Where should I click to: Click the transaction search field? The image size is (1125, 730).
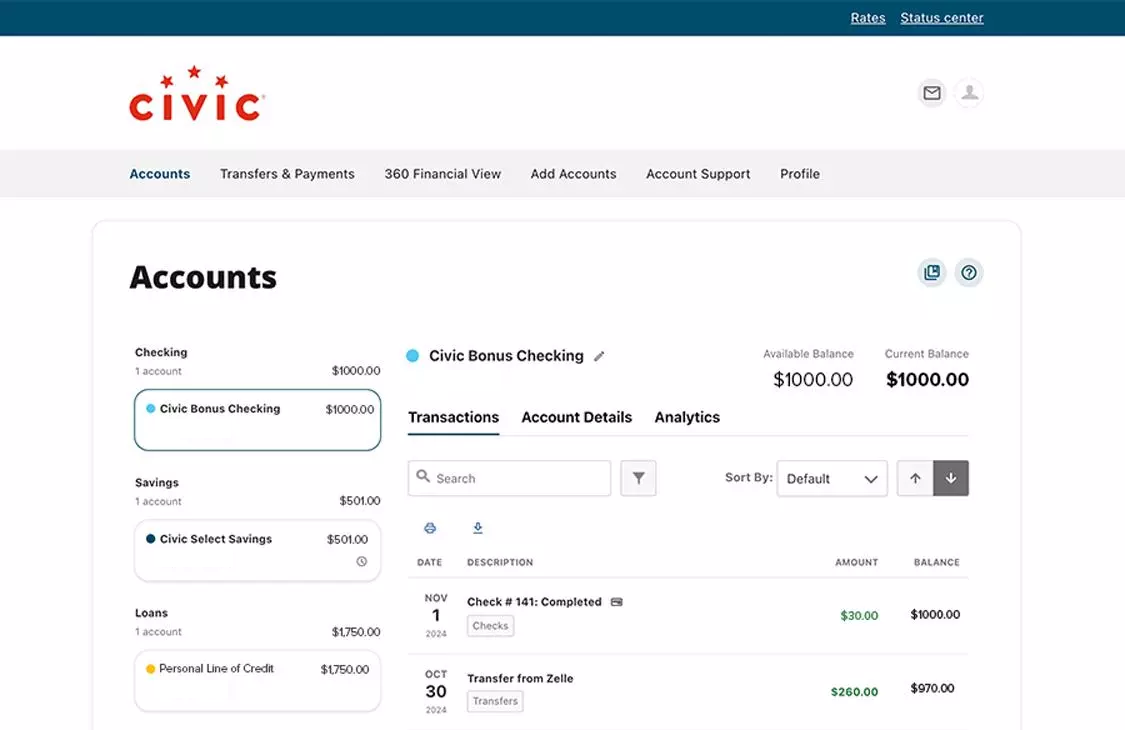[x=510, y=478]
